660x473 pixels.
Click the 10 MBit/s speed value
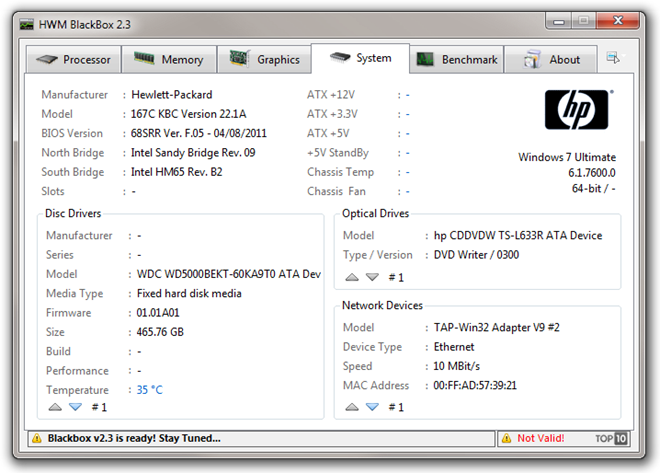(457, 366)
